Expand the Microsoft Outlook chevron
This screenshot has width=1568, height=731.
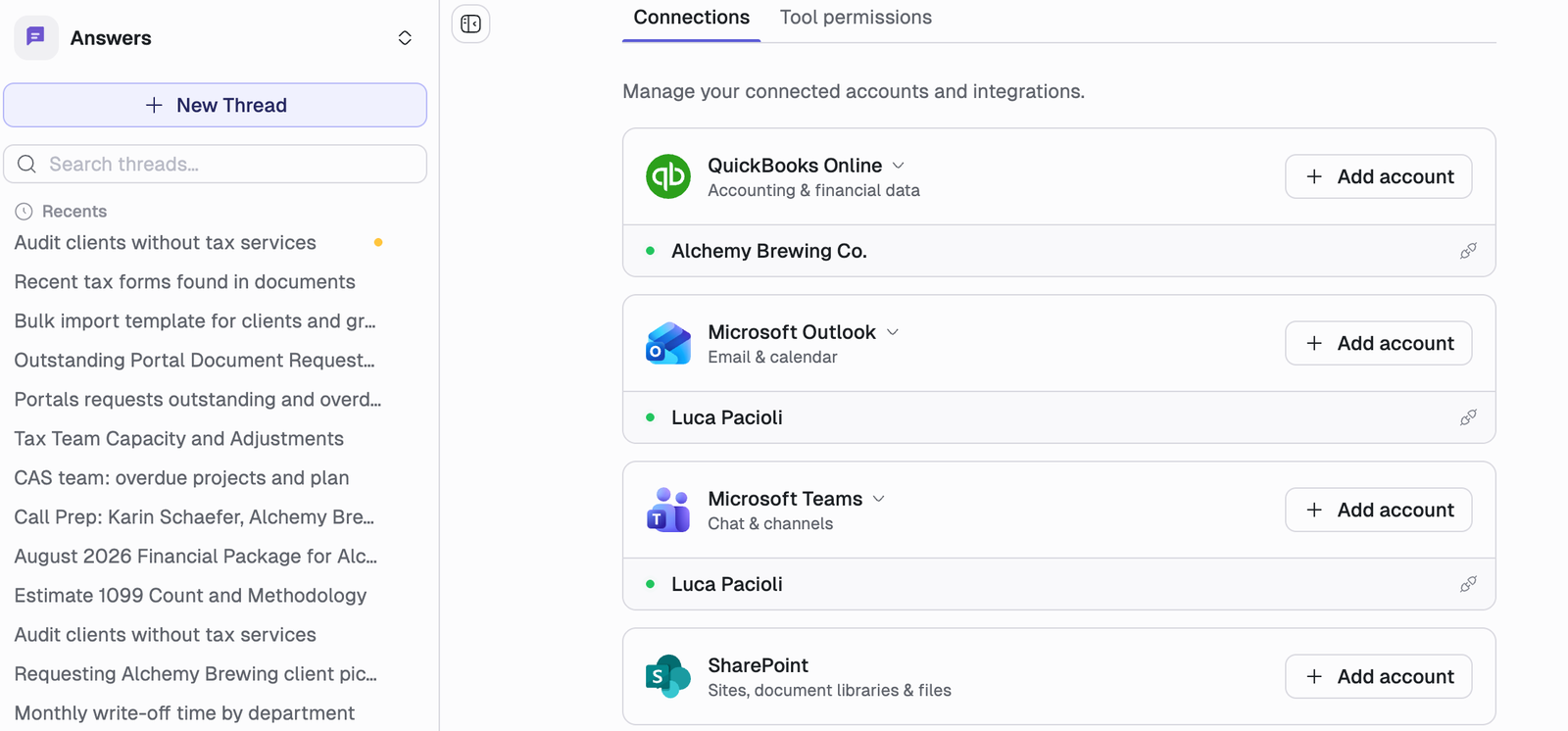tap(893, 332)
